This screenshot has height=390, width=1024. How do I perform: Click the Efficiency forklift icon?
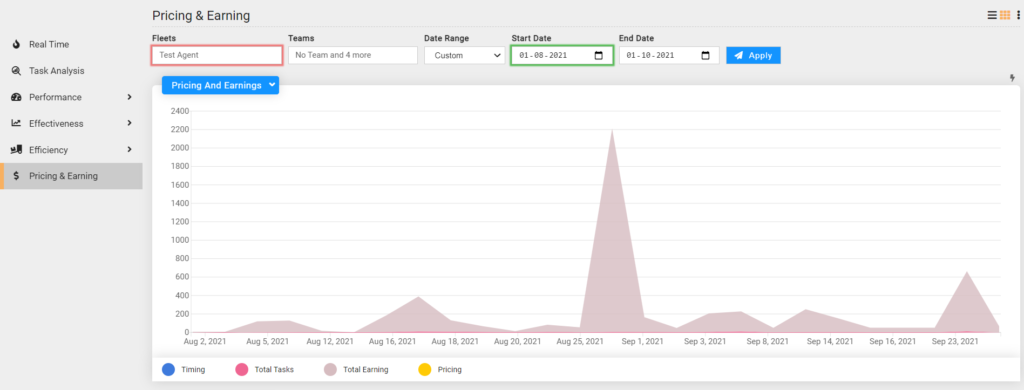(16, 150)
